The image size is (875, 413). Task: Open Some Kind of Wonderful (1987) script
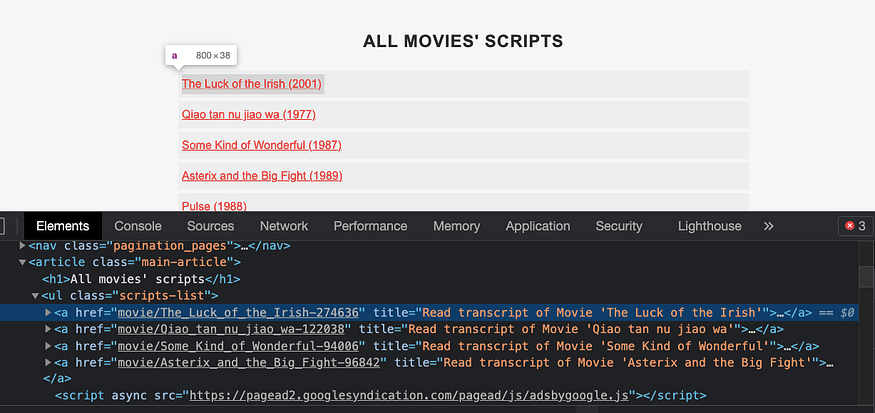click(x=262, y=145)
